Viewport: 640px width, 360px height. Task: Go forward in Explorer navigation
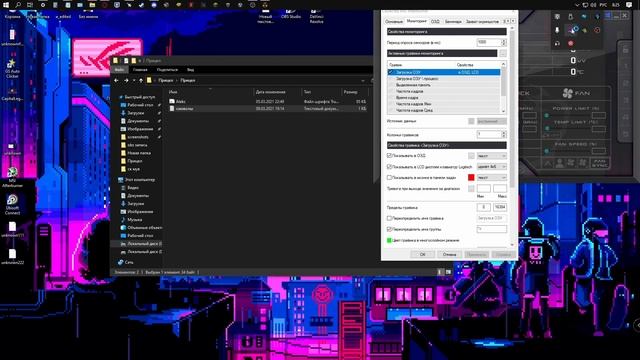pyautogui.click(x=126, y=81)
